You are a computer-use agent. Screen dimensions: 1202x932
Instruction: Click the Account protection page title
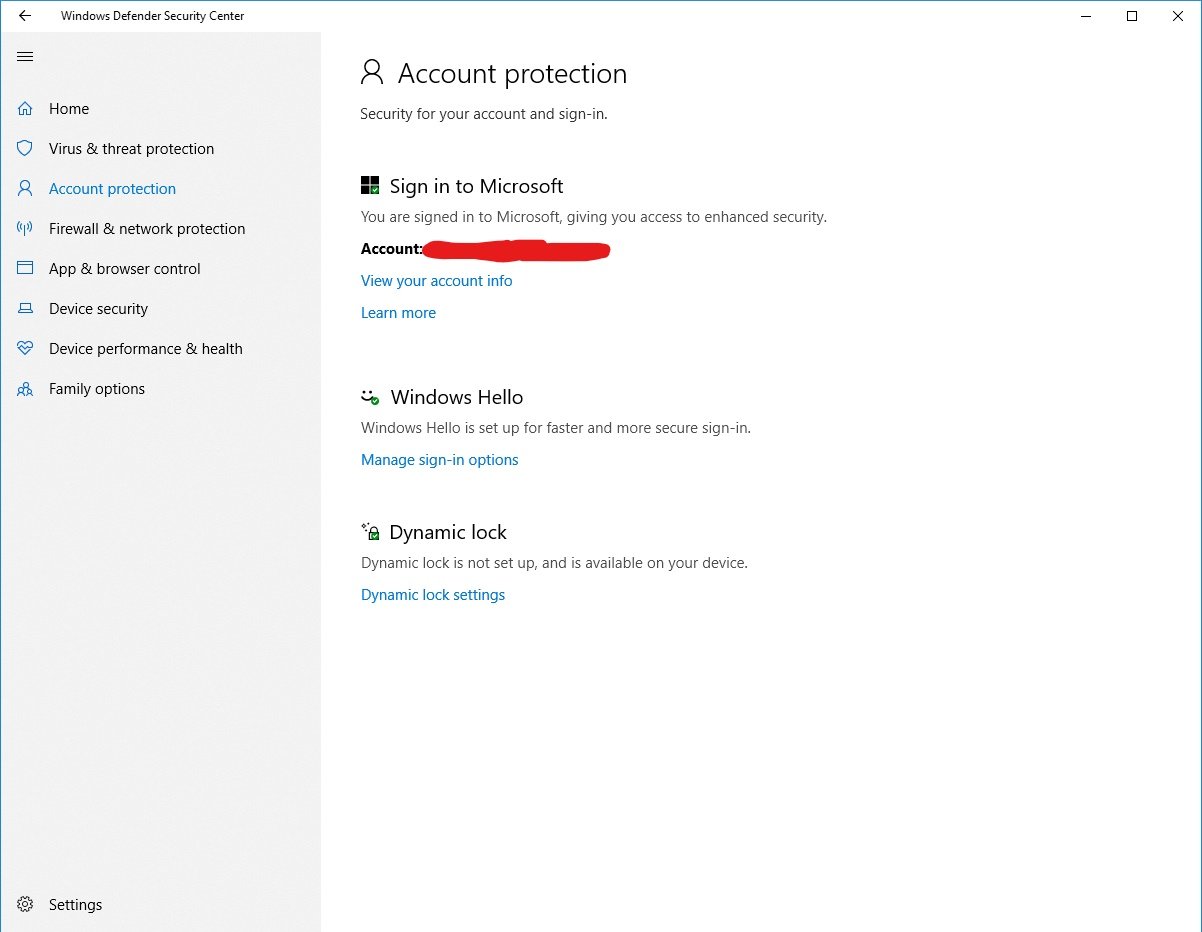pyautogui.click(x=512, y=74)
